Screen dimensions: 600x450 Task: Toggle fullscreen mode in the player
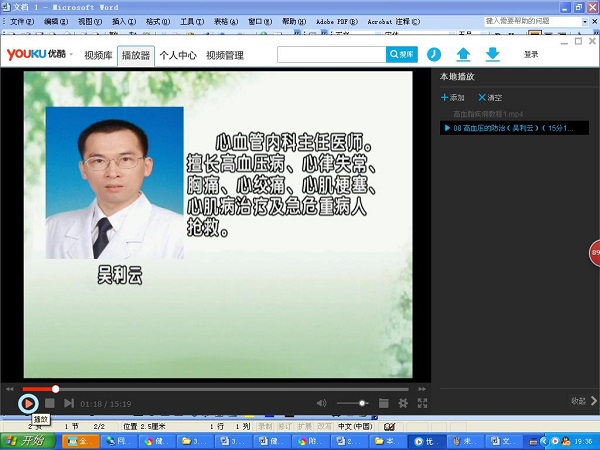coord(422,403)
